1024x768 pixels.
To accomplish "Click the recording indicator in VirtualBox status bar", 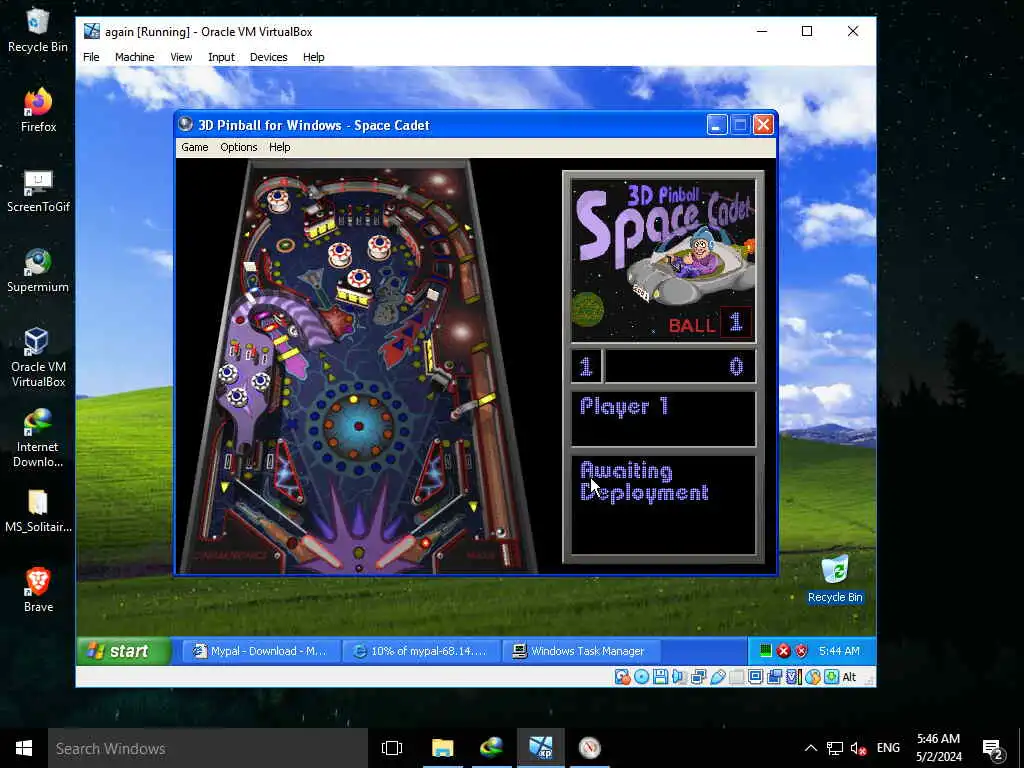I will [775, 677].
